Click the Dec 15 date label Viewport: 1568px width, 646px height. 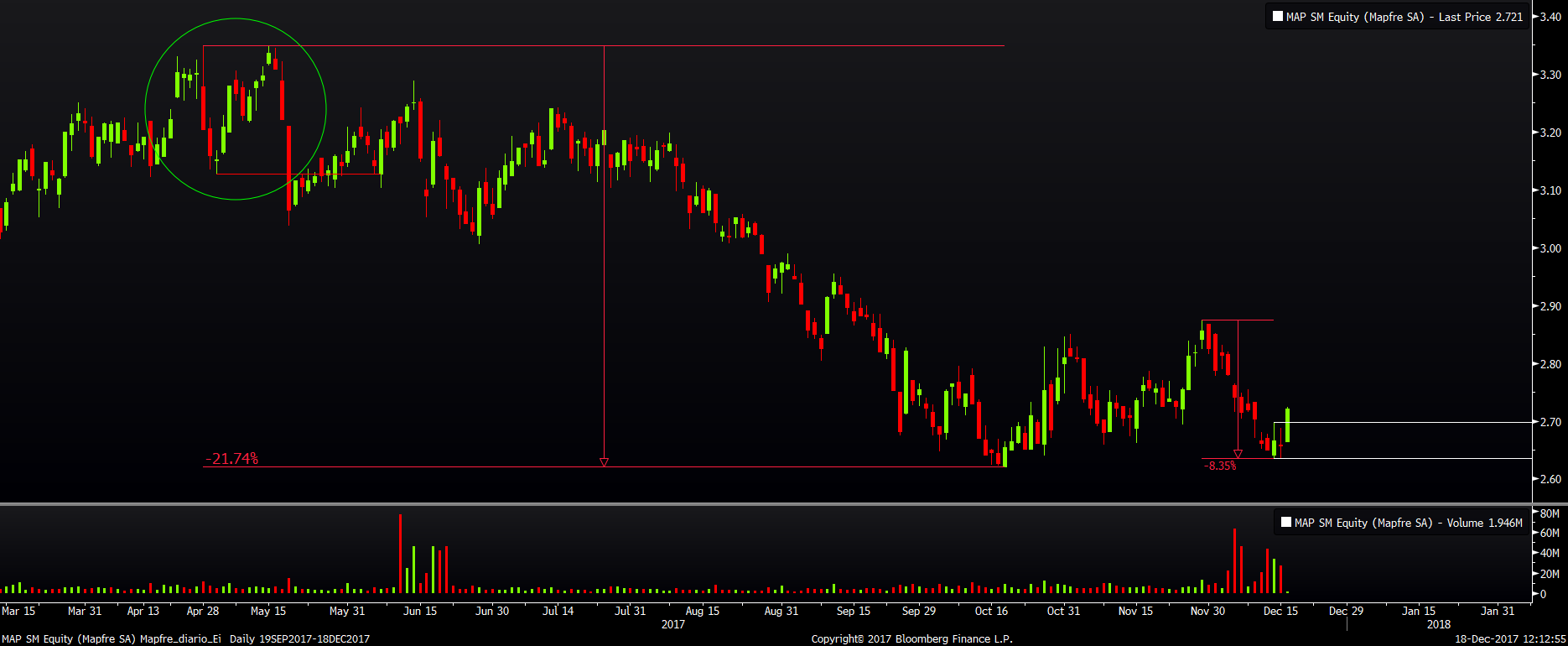coord(1280,611)
